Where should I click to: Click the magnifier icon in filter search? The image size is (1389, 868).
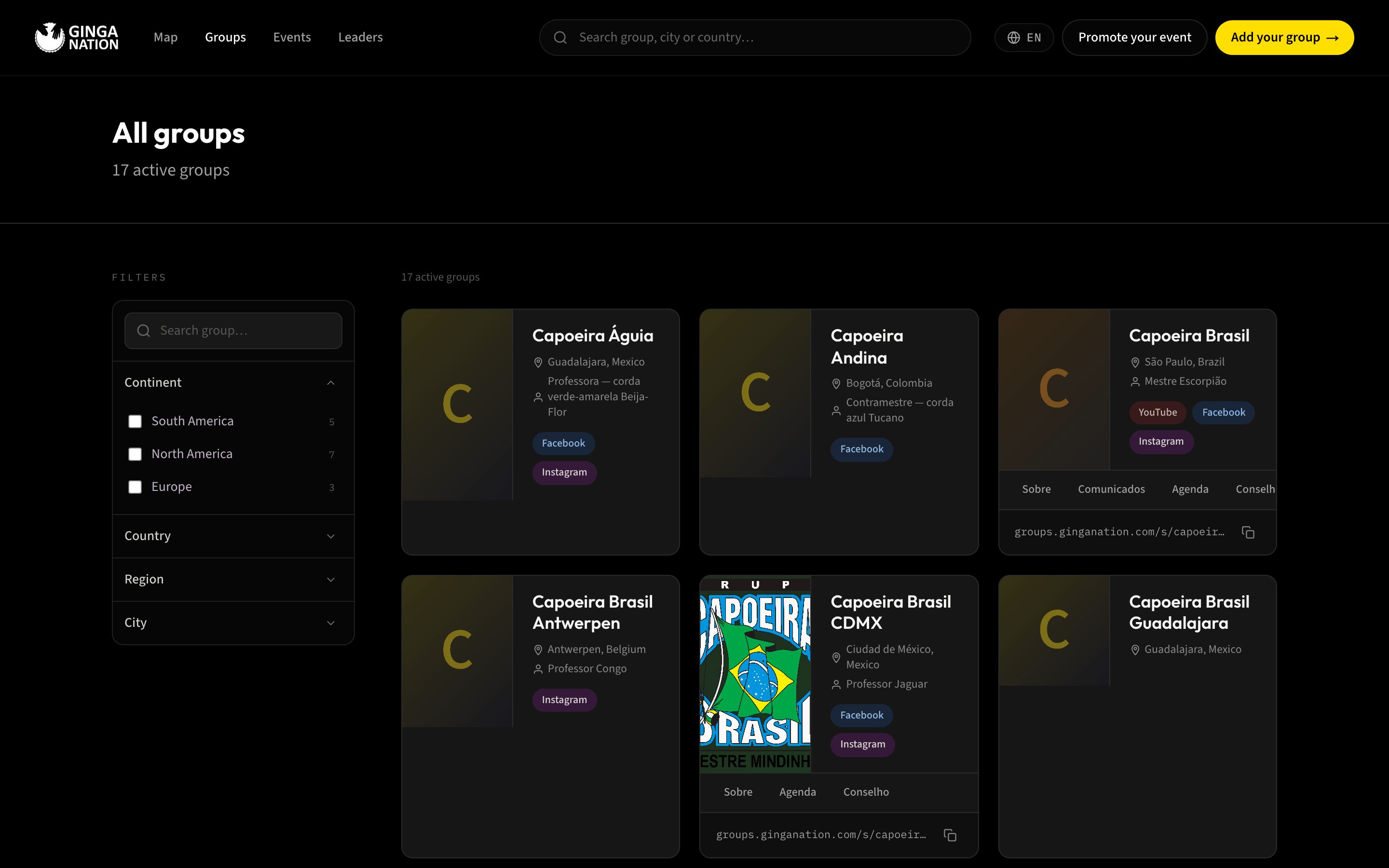coord(144,331)
